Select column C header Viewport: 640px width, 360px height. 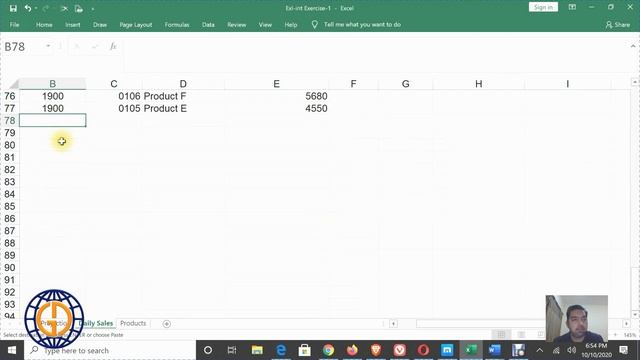pyautogui.click(x=114, y=84)
